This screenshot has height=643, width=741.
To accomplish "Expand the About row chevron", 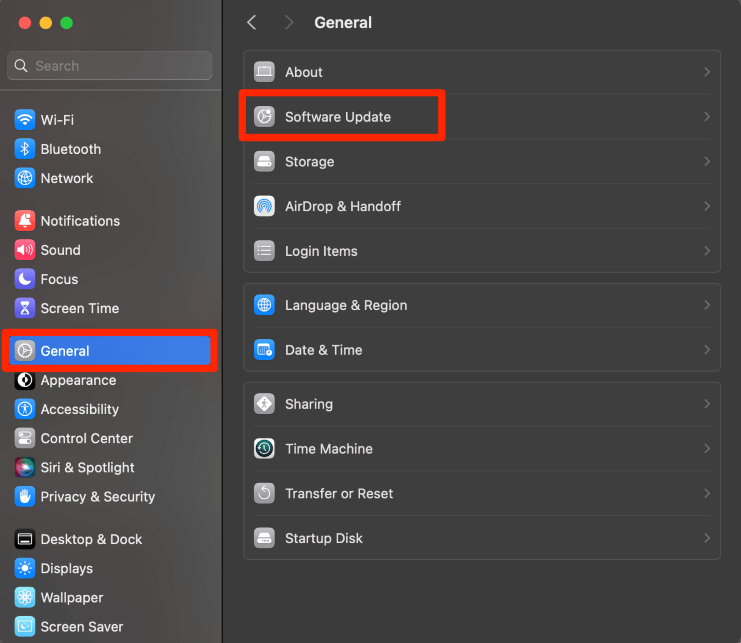I will (707, 72).
